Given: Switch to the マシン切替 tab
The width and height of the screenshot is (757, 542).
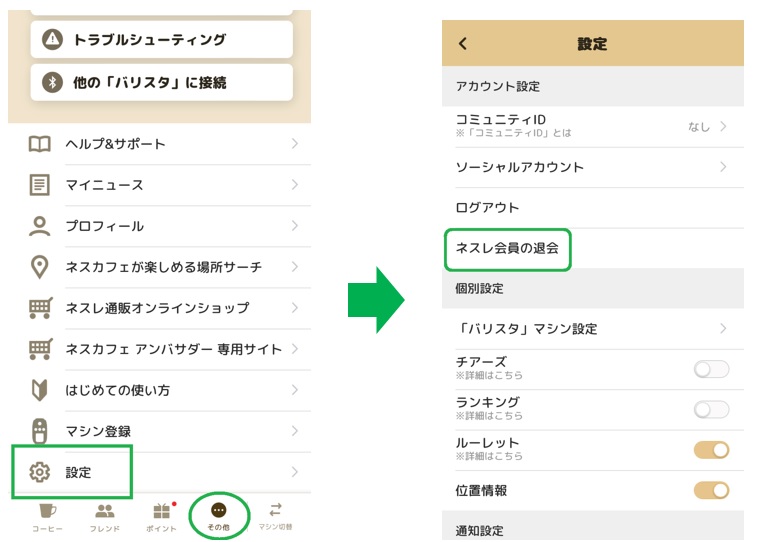Looking at the screenshot, I should point(275,517).
